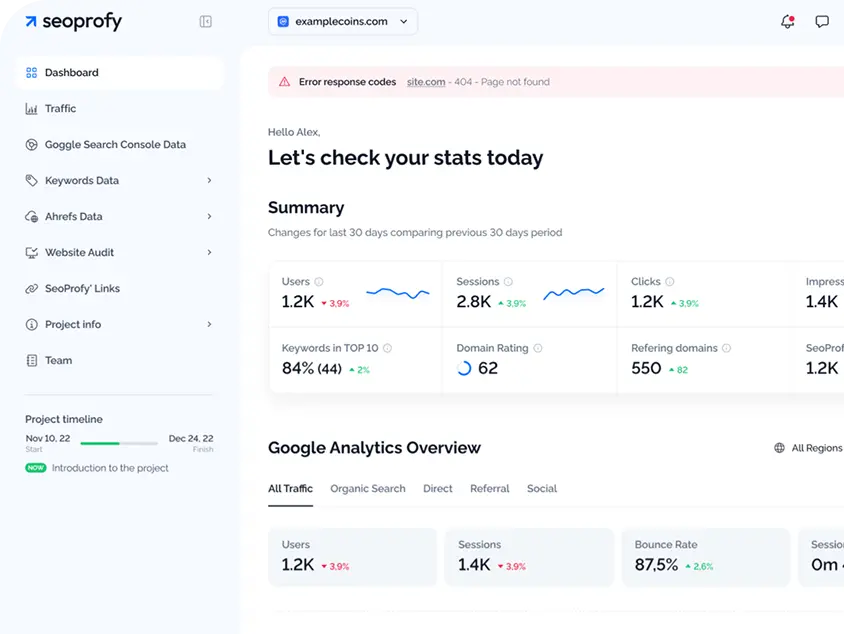Click '404 - Page not found' message
The height and width of the screenshot is (634, 844).
[502, 82]
